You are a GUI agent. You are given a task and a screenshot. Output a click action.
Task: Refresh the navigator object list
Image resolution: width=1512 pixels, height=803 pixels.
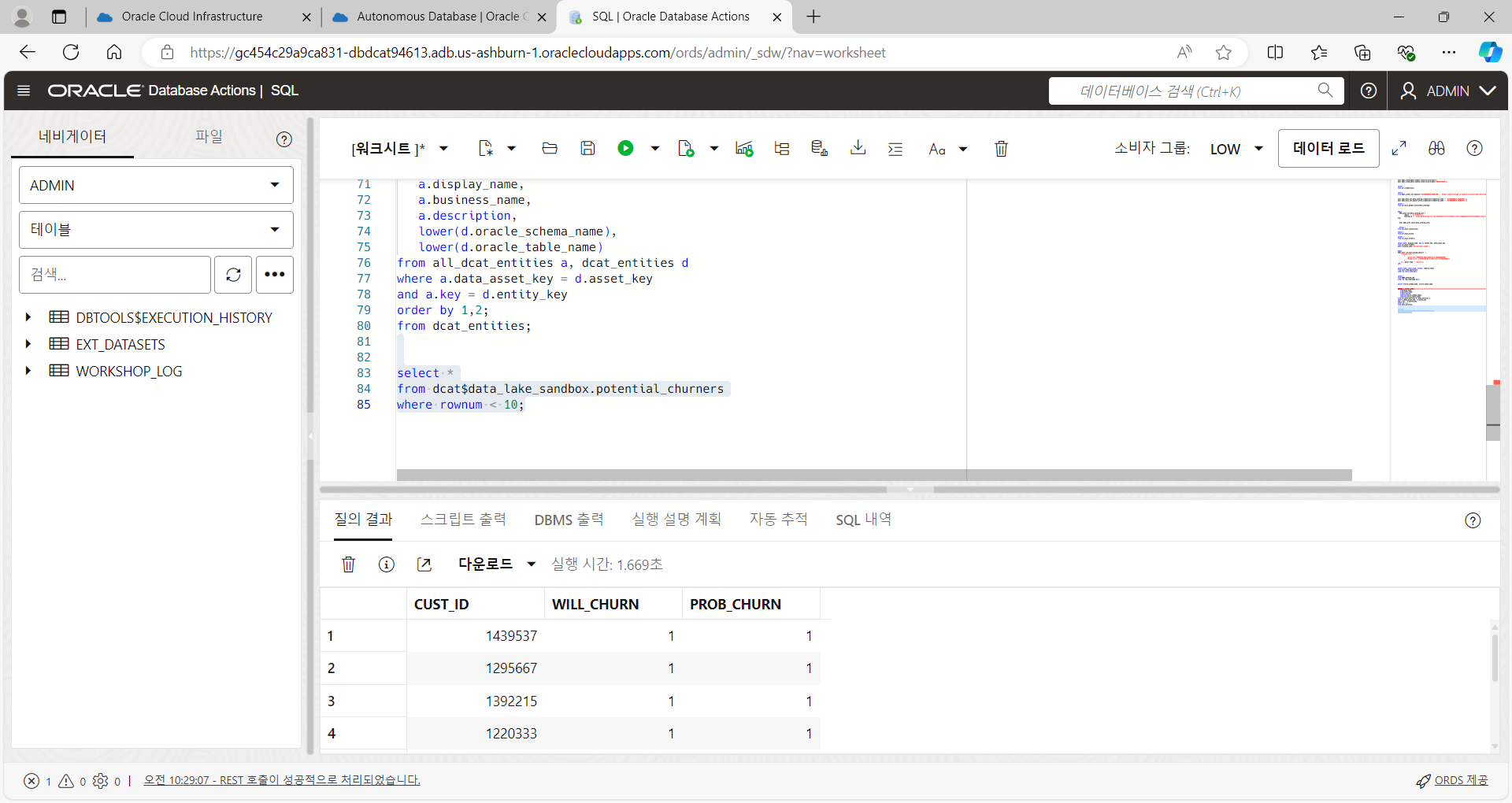pos(233,275)
